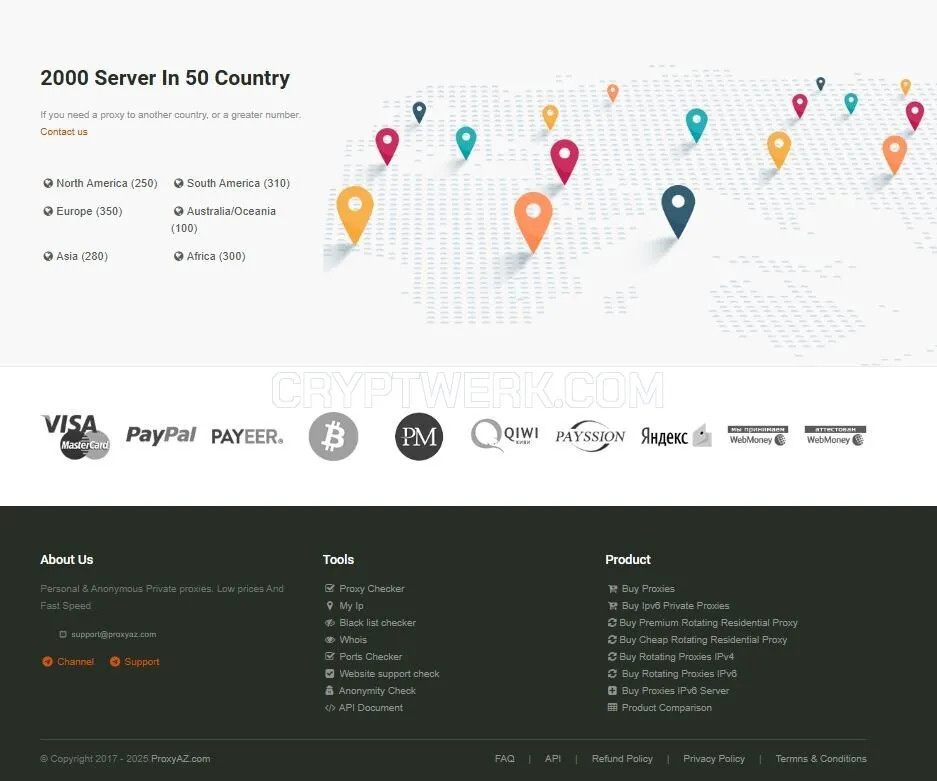
Task: Select Asia (280) region
Action: (x=75, y=256)
